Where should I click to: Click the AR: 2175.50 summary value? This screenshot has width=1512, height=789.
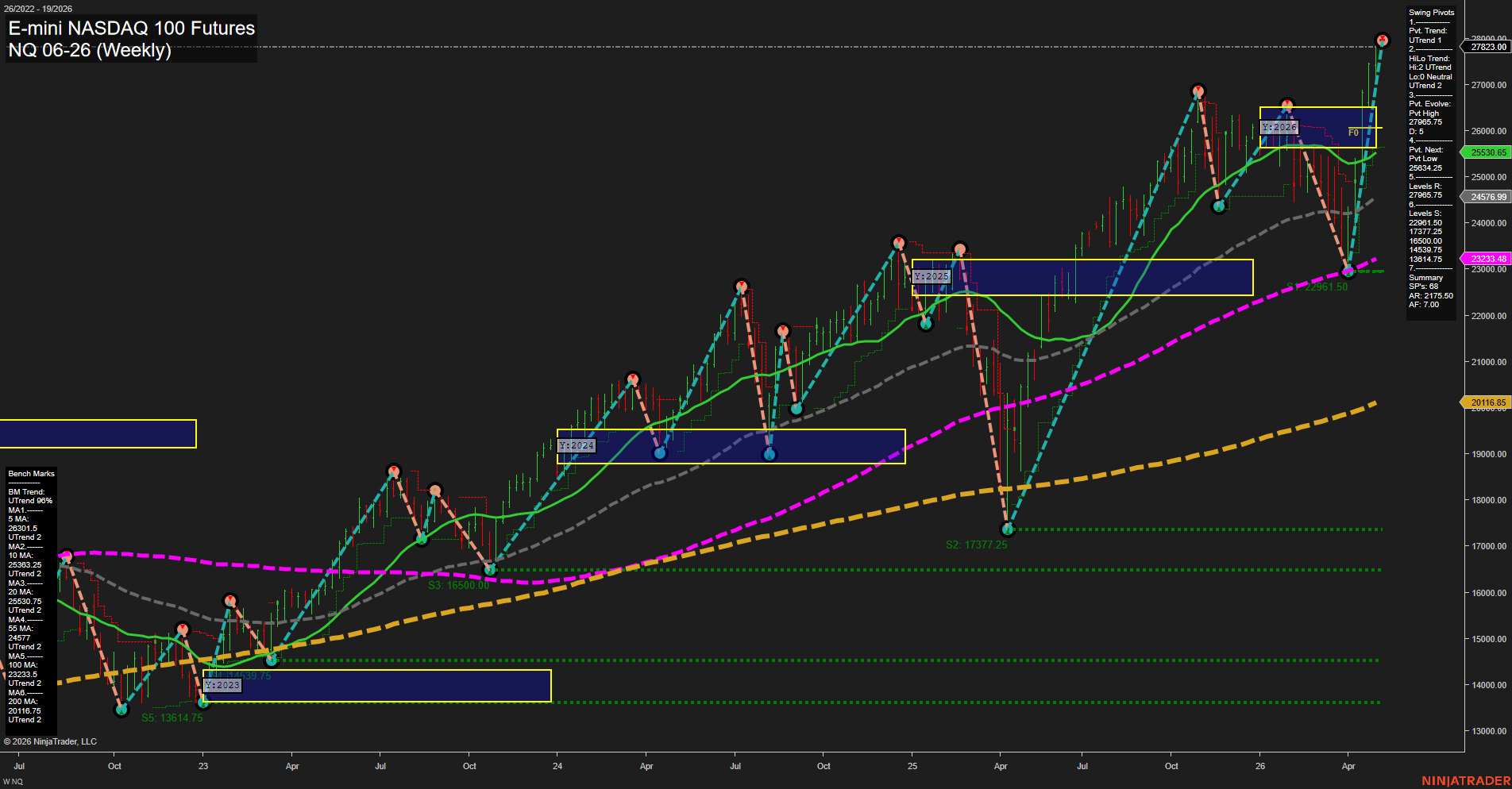tap(1431, 296)
